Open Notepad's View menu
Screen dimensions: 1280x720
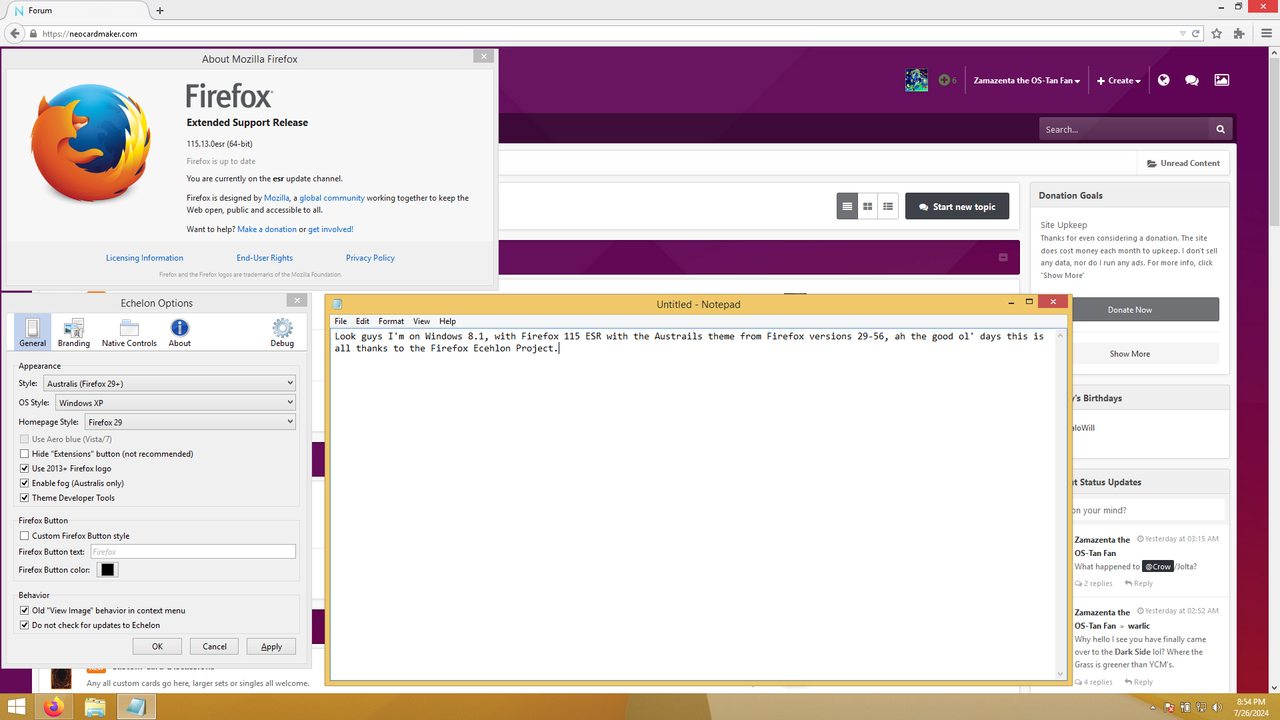(x=421, y=320)
